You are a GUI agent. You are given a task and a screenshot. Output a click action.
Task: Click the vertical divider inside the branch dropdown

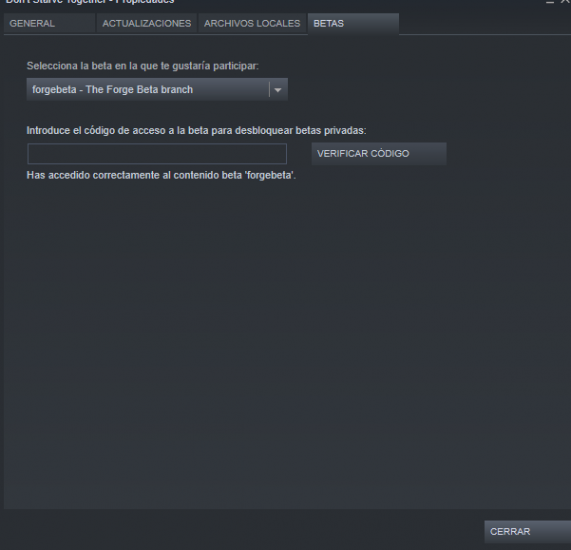pyautogui.click(x=269, y=90)
